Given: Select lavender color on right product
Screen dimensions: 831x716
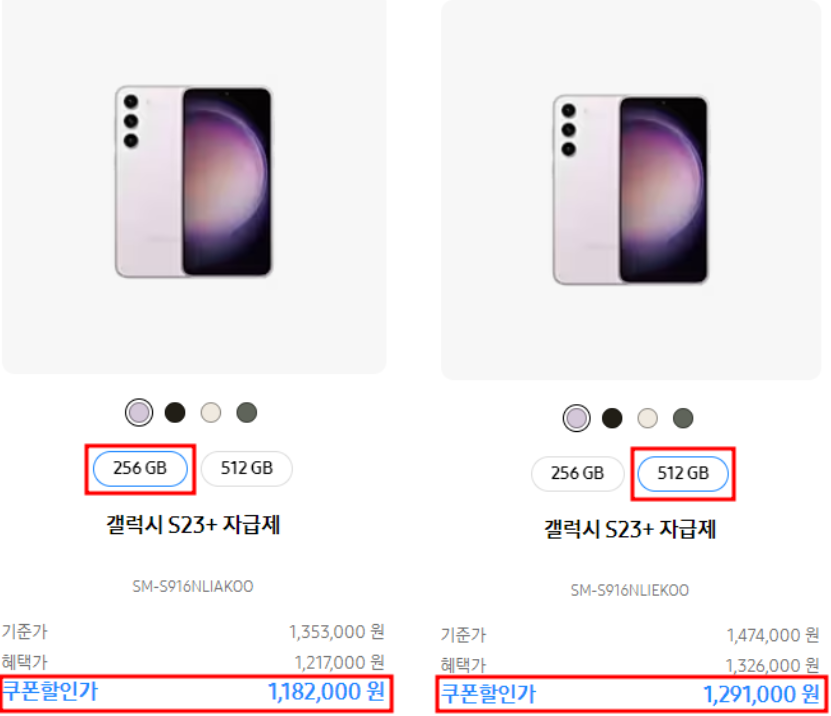Looking at the screenshot, I should pos(577,418).
